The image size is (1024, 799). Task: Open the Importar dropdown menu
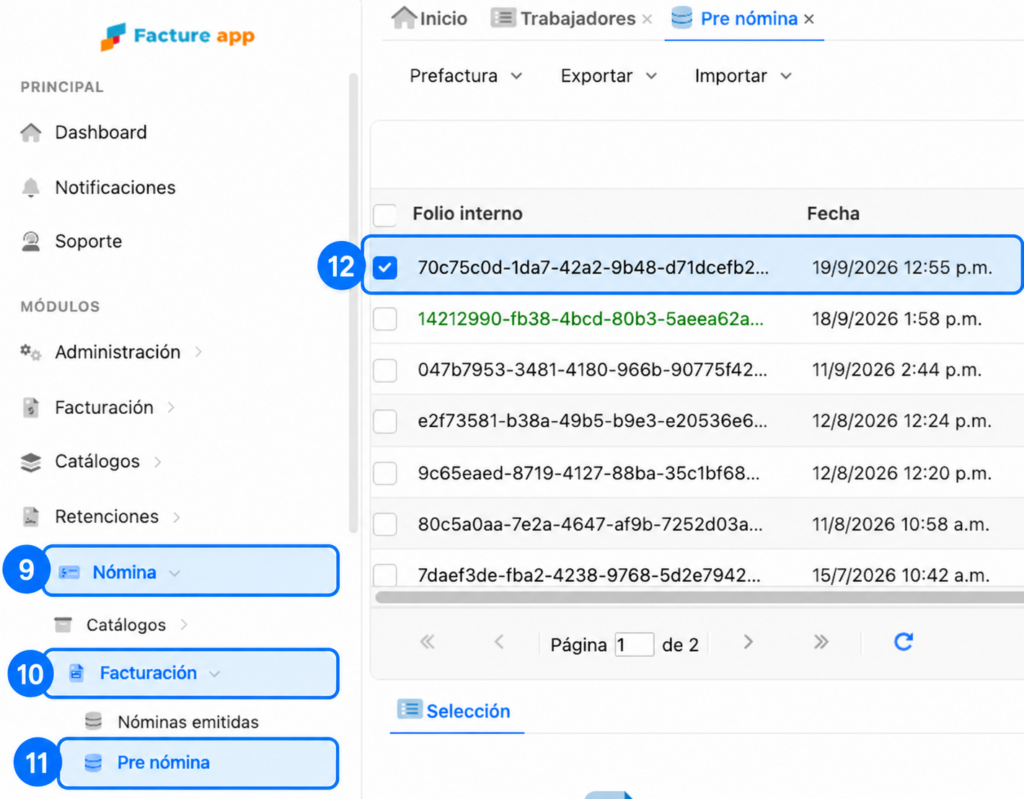click(743, 76)
